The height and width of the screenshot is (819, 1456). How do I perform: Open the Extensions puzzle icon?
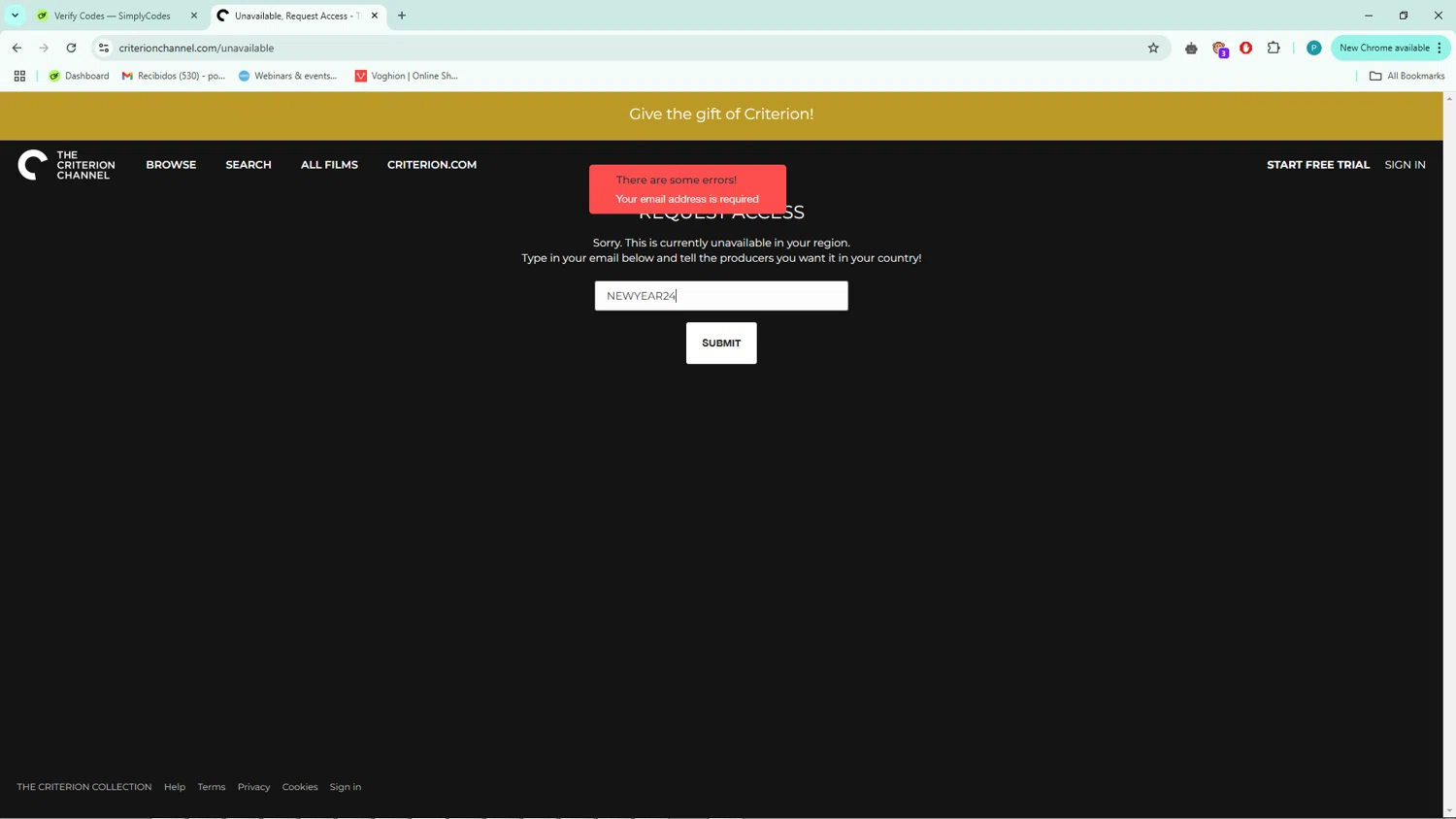pos(1274,48)
